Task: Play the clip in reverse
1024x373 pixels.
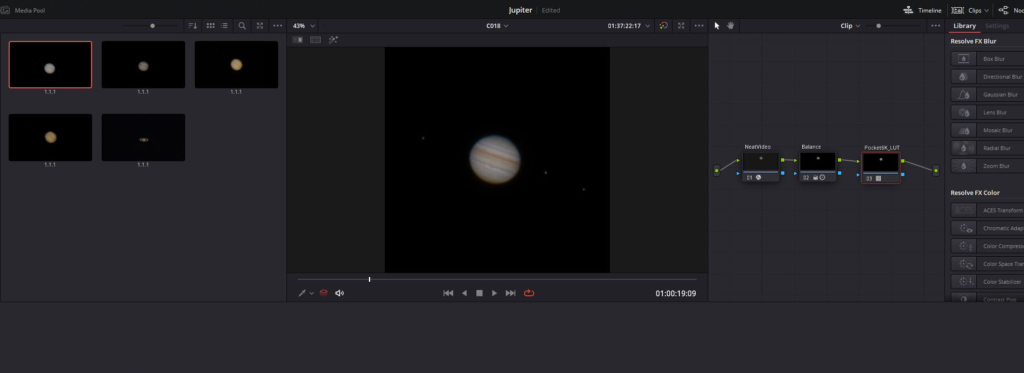Action: tap(464, 293)
